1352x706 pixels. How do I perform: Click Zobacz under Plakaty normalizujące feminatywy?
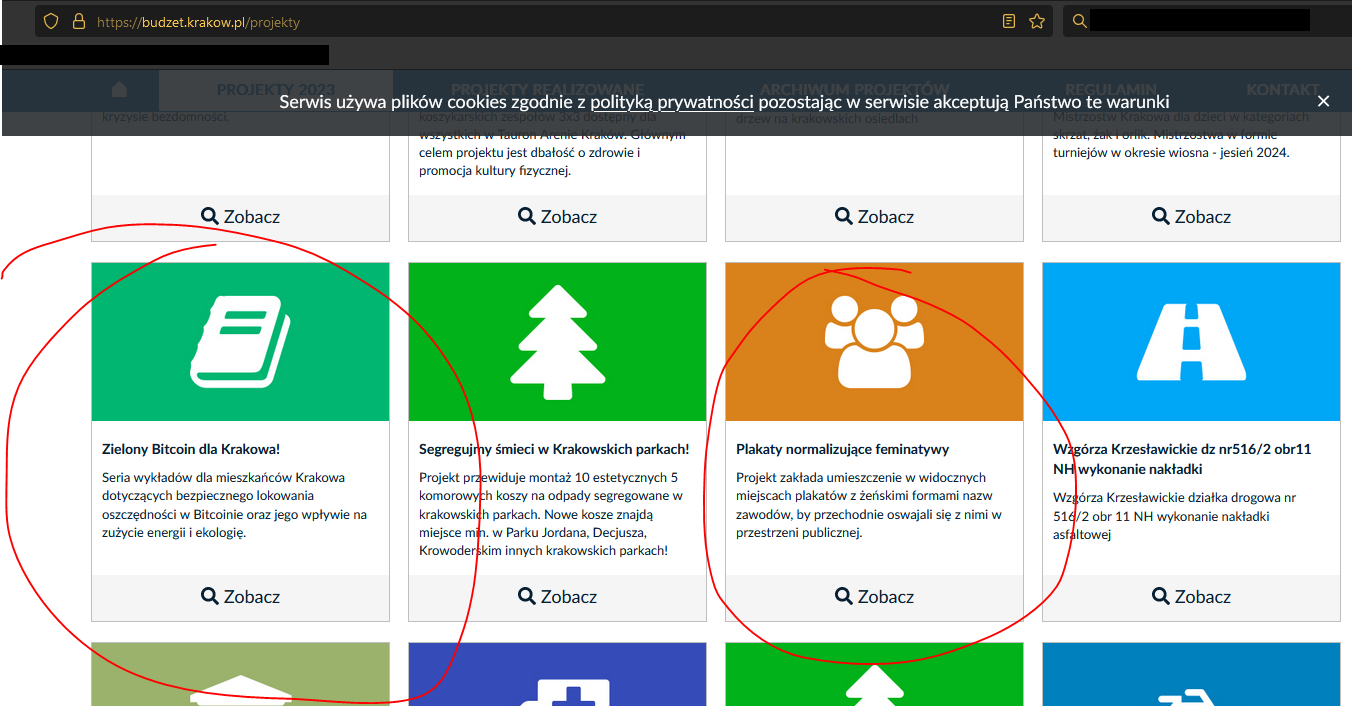coord(874,596)
